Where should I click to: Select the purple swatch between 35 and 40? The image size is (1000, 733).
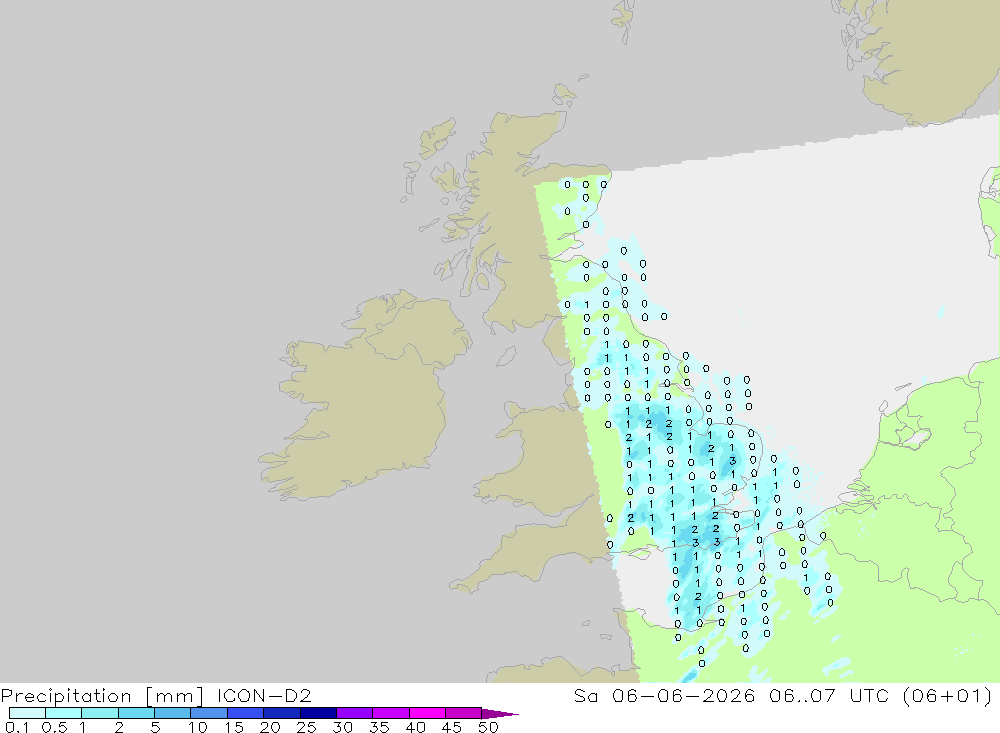coord(390,713)
